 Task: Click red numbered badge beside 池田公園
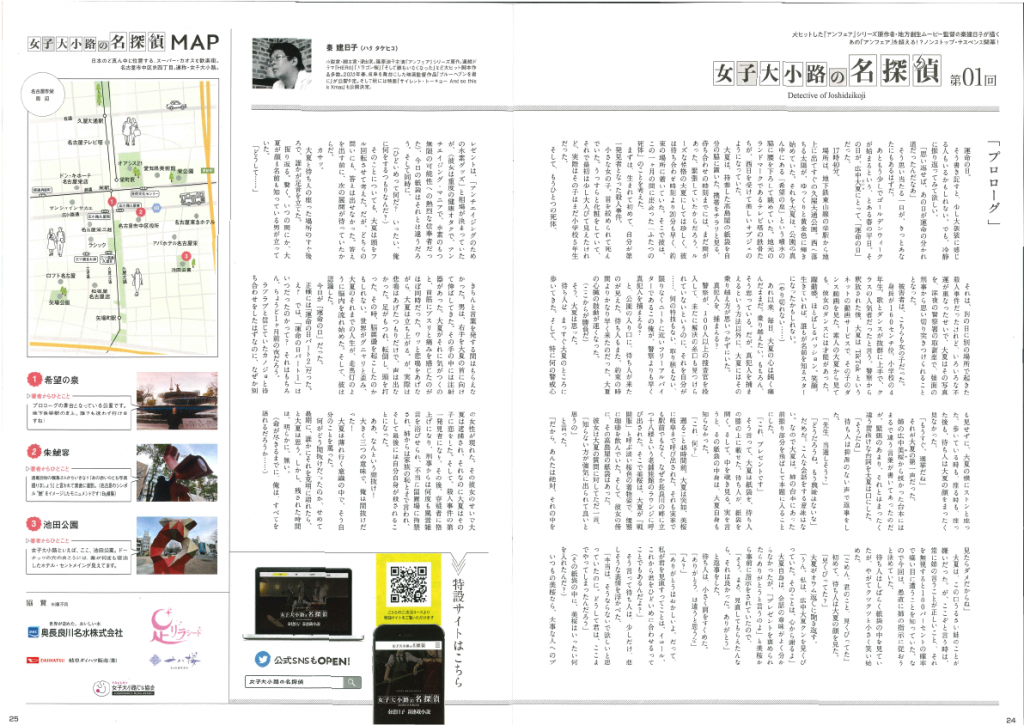[x=34, y=524]
